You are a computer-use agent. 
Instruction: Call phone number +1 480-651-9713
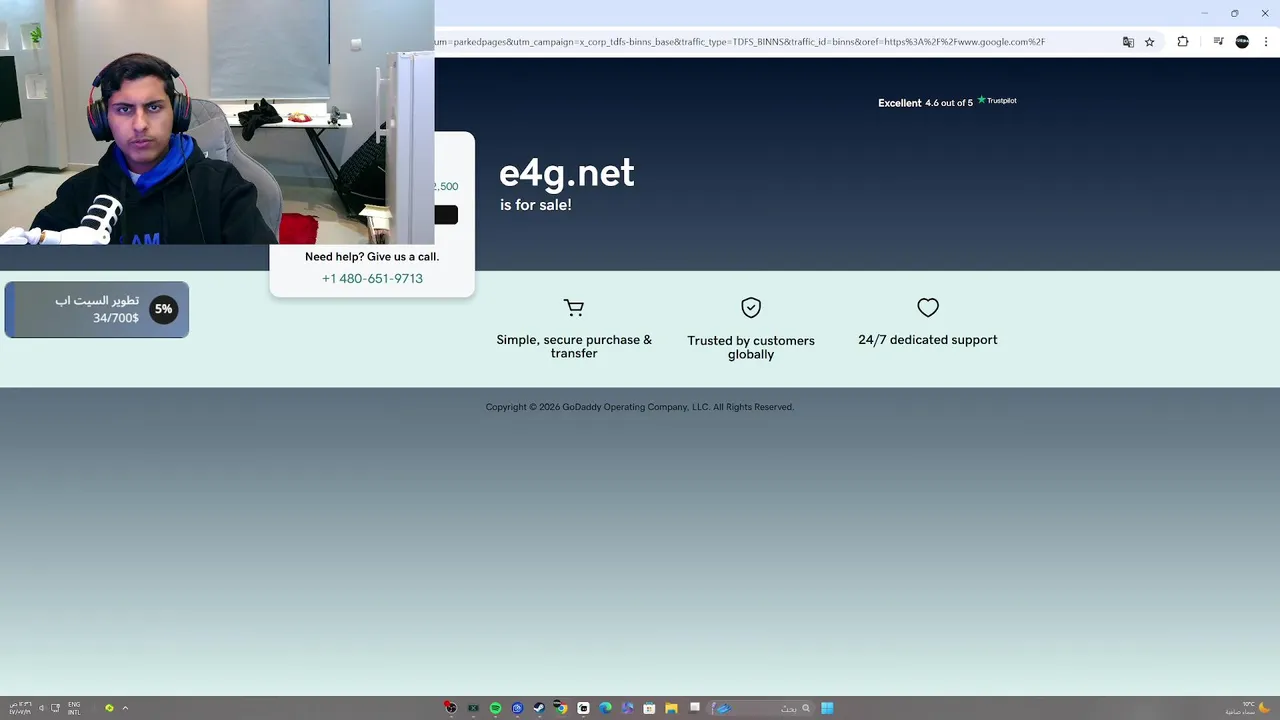coord(372,278)
